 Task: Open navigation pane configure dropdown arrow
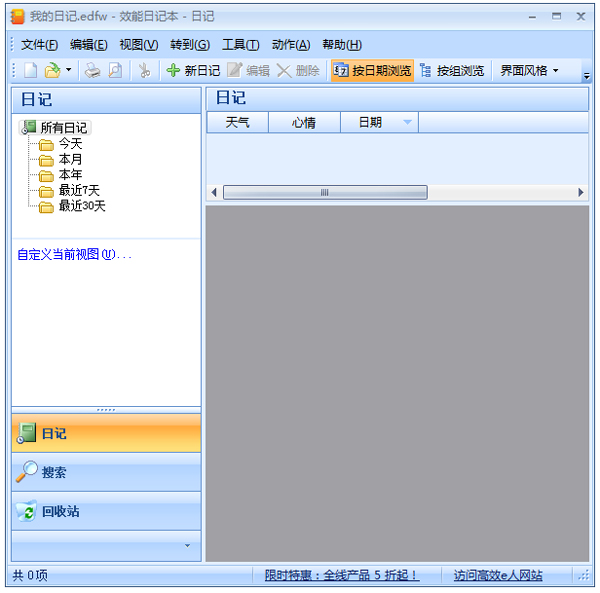pyautogui.click(x=188, y=546)
